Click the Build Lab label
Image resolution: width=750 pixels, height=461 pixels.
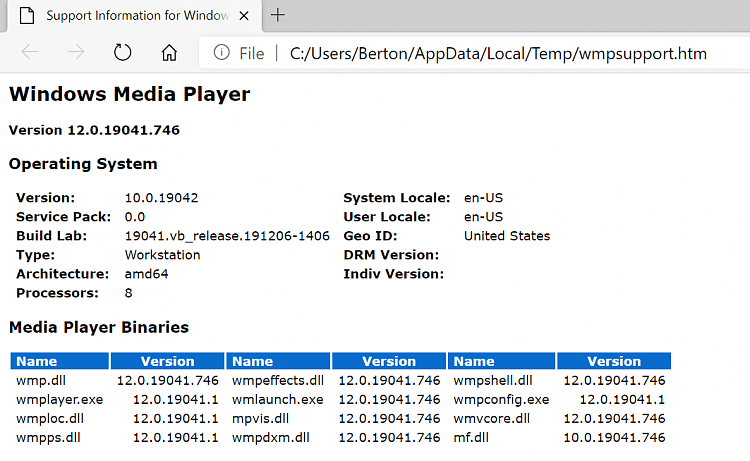(x=51, y=236)
